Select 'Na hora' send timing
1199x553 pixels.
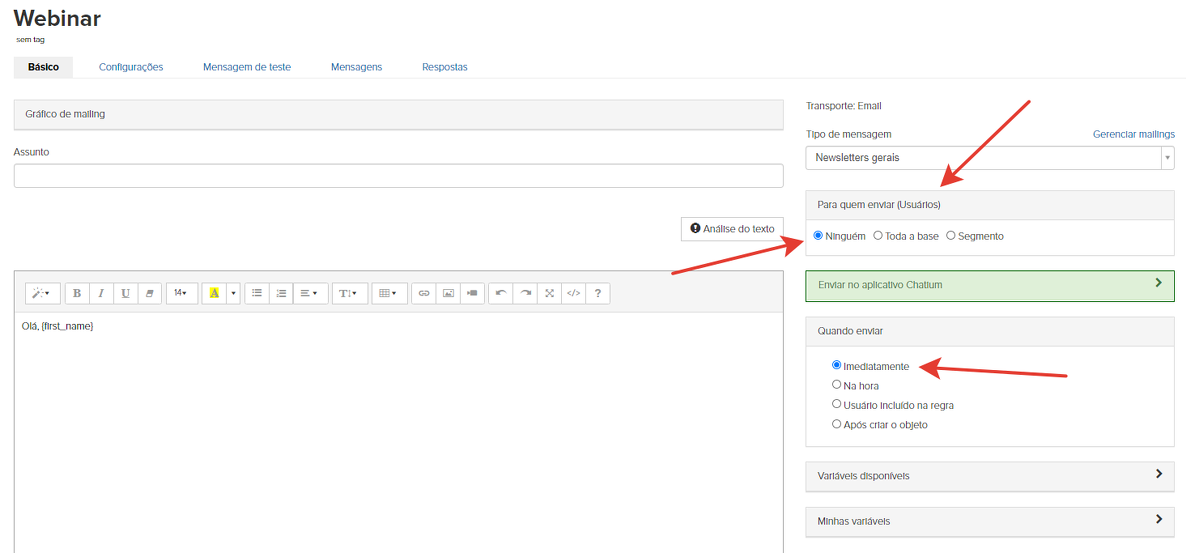[x=837, y=385]
